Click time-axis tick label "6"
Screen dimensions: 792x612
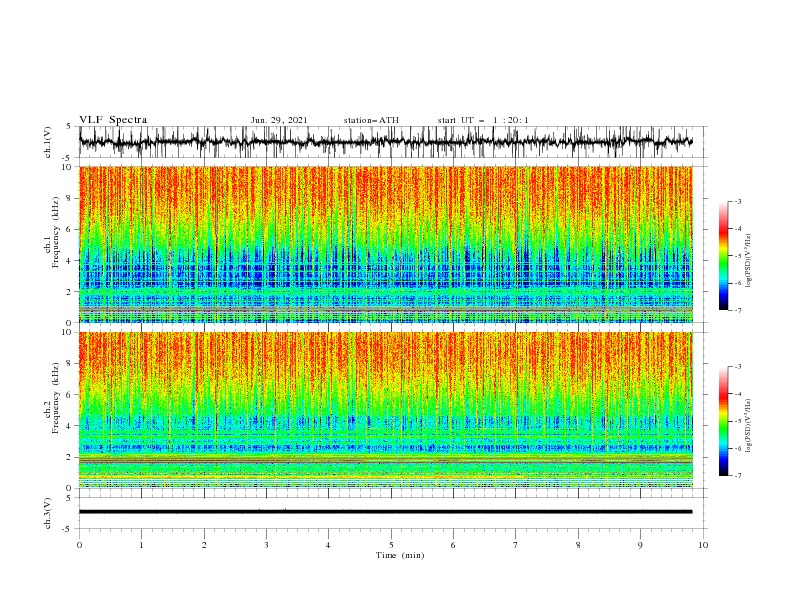tap(453, 545)
